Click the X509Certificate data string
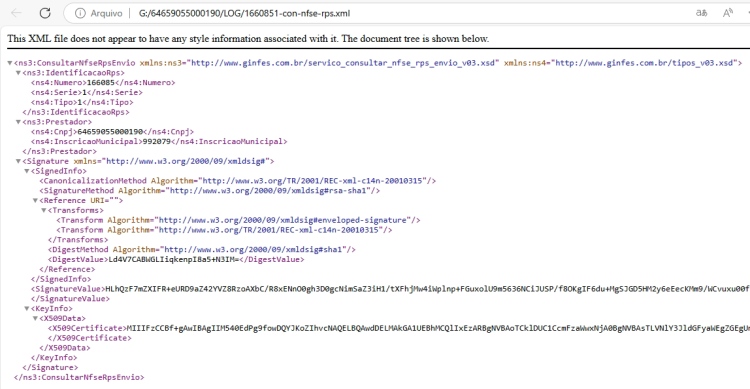Viewport: 750px width, 389px height. coord(438,328)
